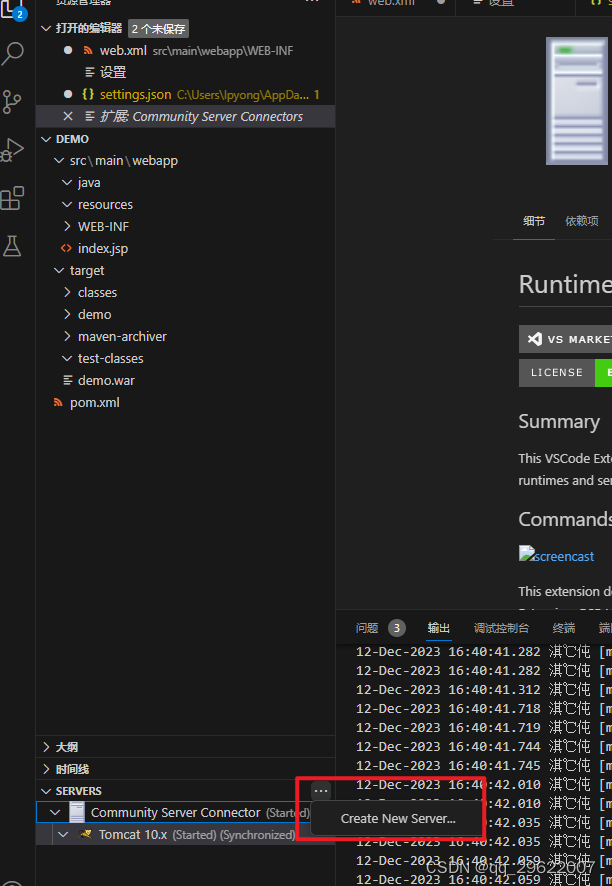
Task: Open the SERVERS section more actions menu
Action: [321, 791]
